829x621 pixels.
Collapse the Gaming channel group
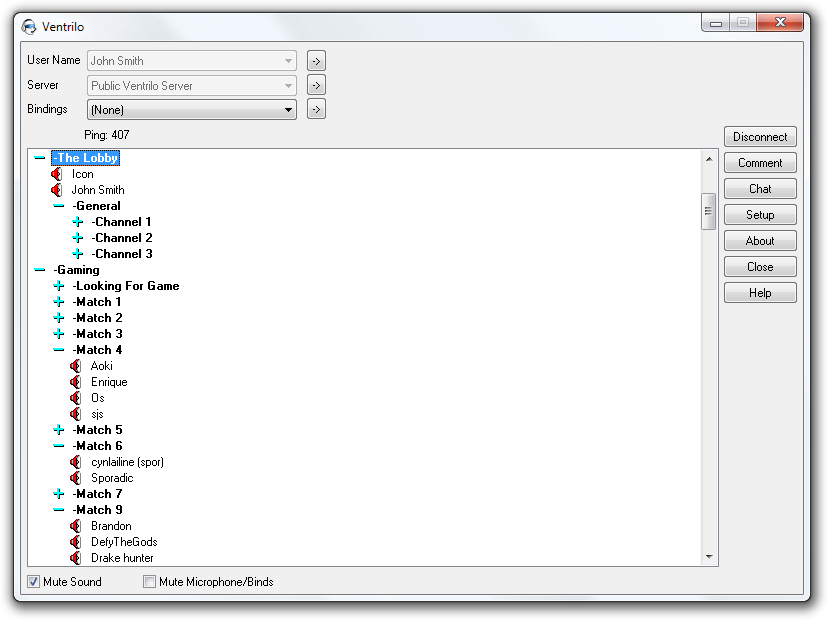(x=40, y=270)
